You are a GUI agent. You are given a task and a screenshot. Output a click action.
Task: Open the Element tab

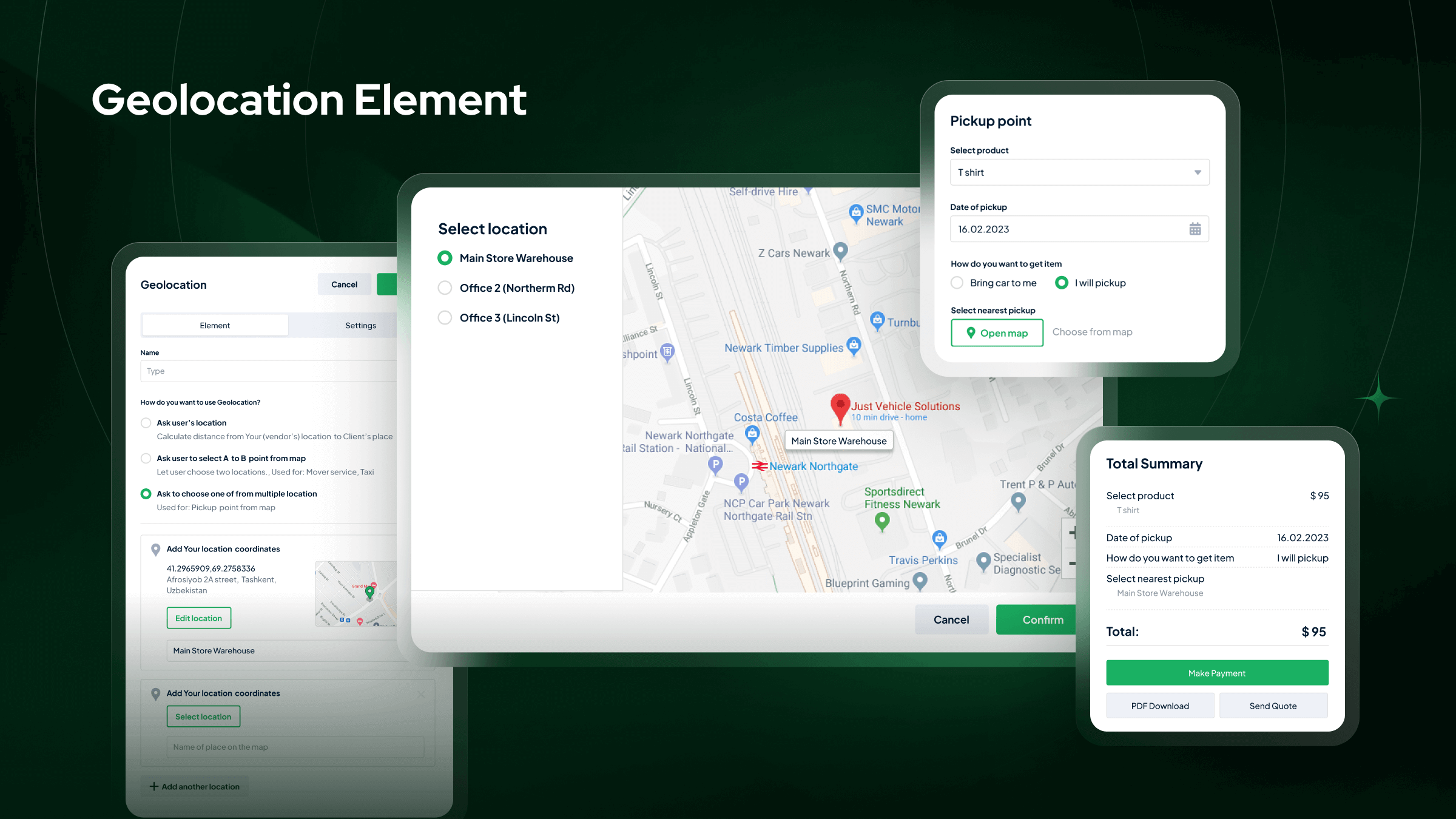[215, 325]
